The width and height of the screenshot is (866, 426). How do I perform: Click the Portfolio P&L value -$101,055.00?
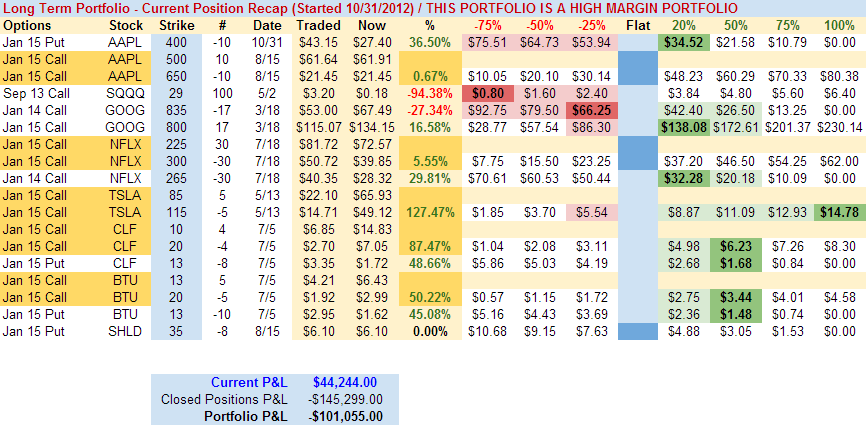click(345, 416)
